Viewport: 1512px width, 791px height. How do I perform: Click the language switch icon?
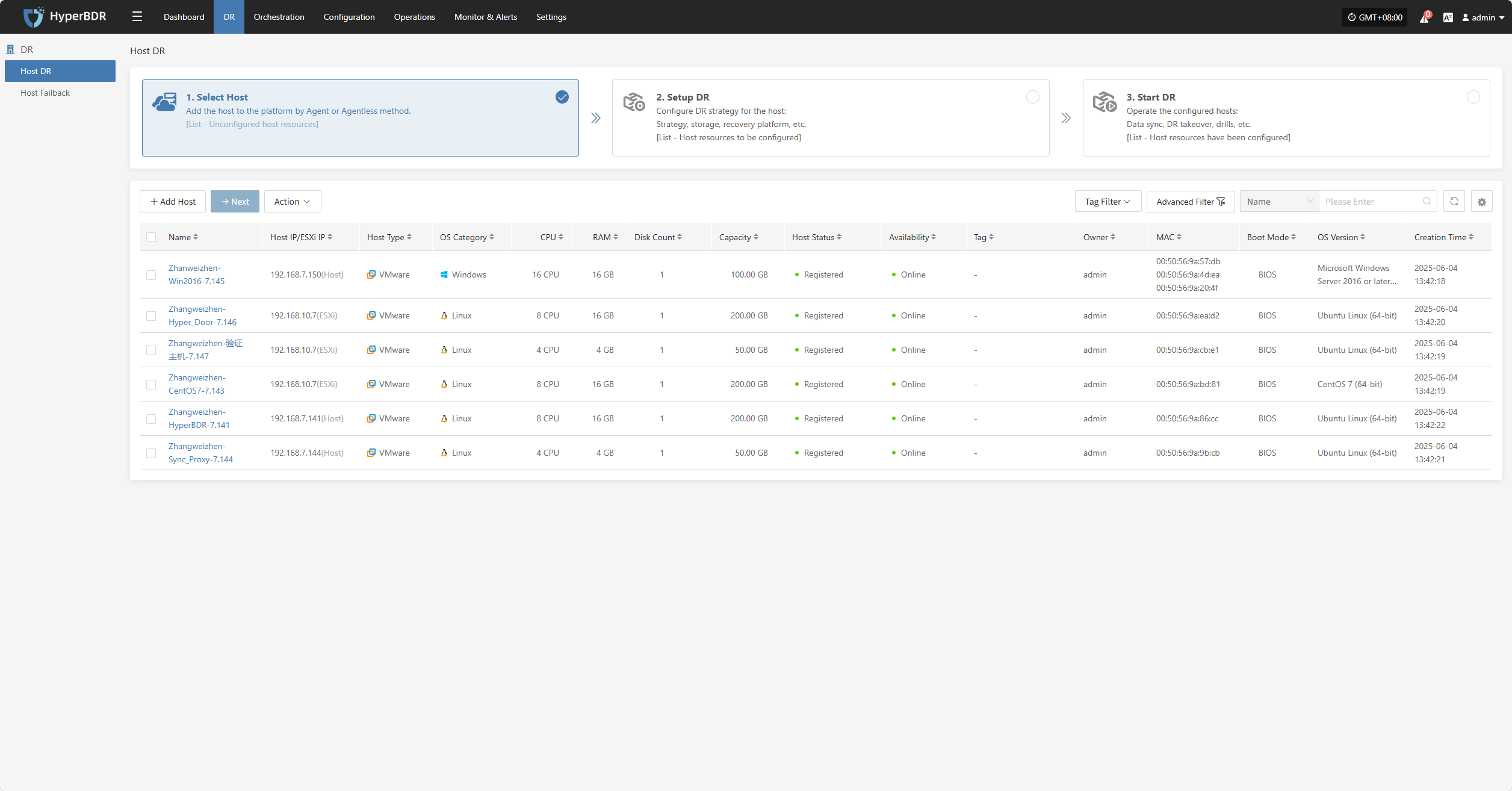(x=1448, y=17)
